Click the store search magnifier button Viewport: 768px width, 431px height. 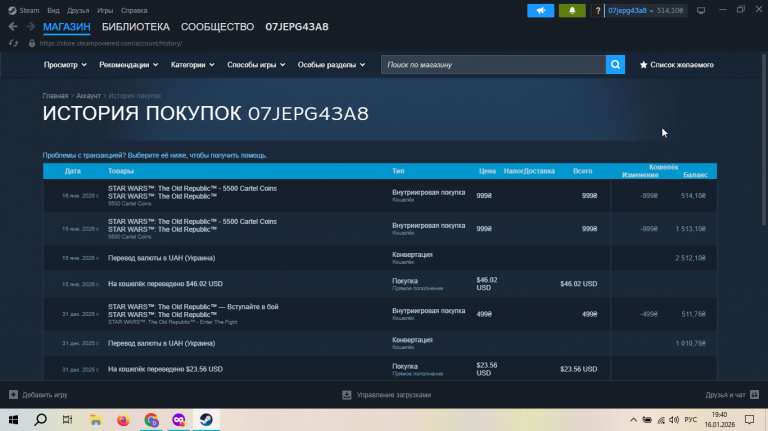(615, 65)
